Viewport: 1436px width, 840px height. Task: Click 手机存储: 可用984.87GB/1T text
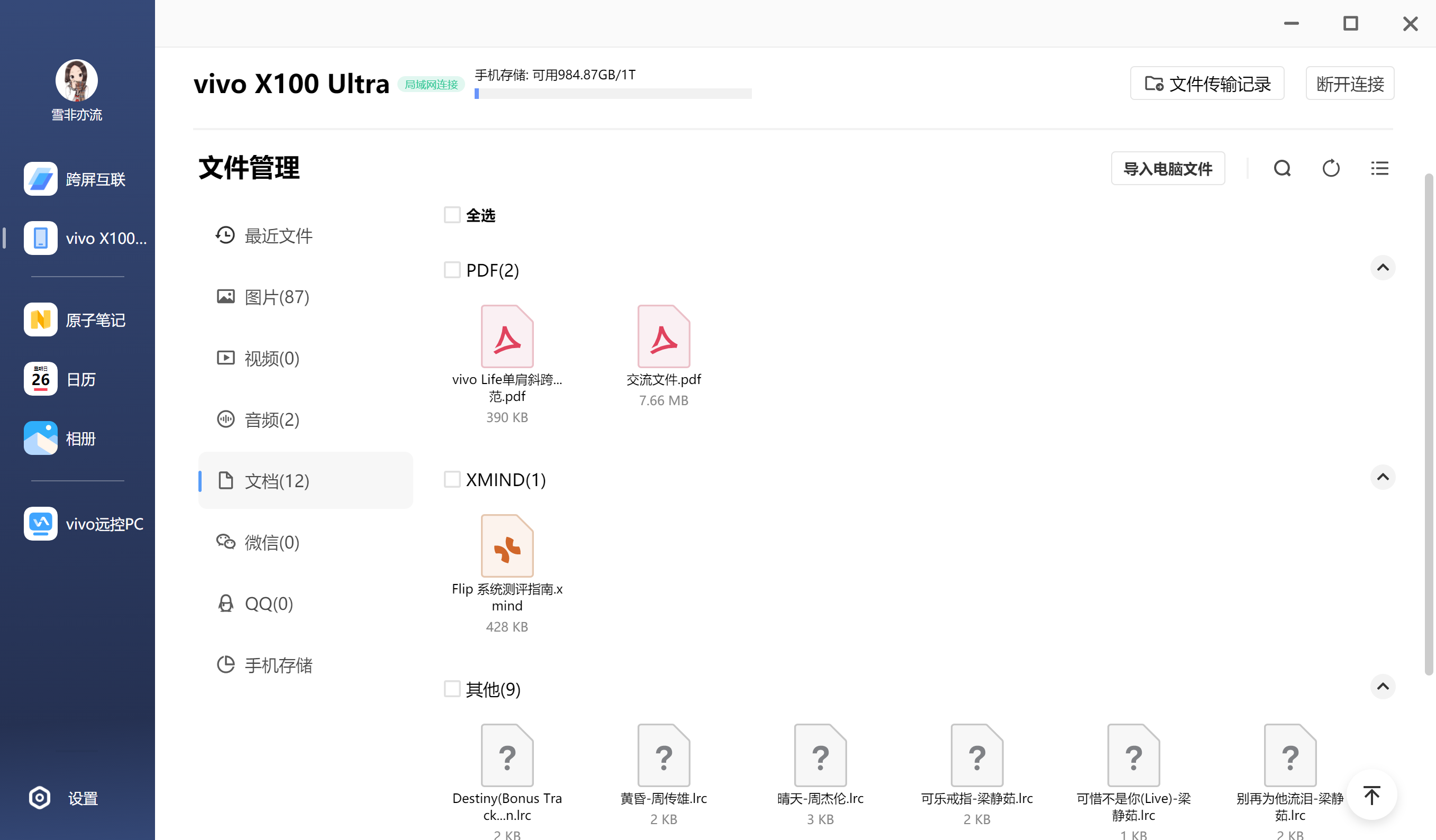(556, 75)
